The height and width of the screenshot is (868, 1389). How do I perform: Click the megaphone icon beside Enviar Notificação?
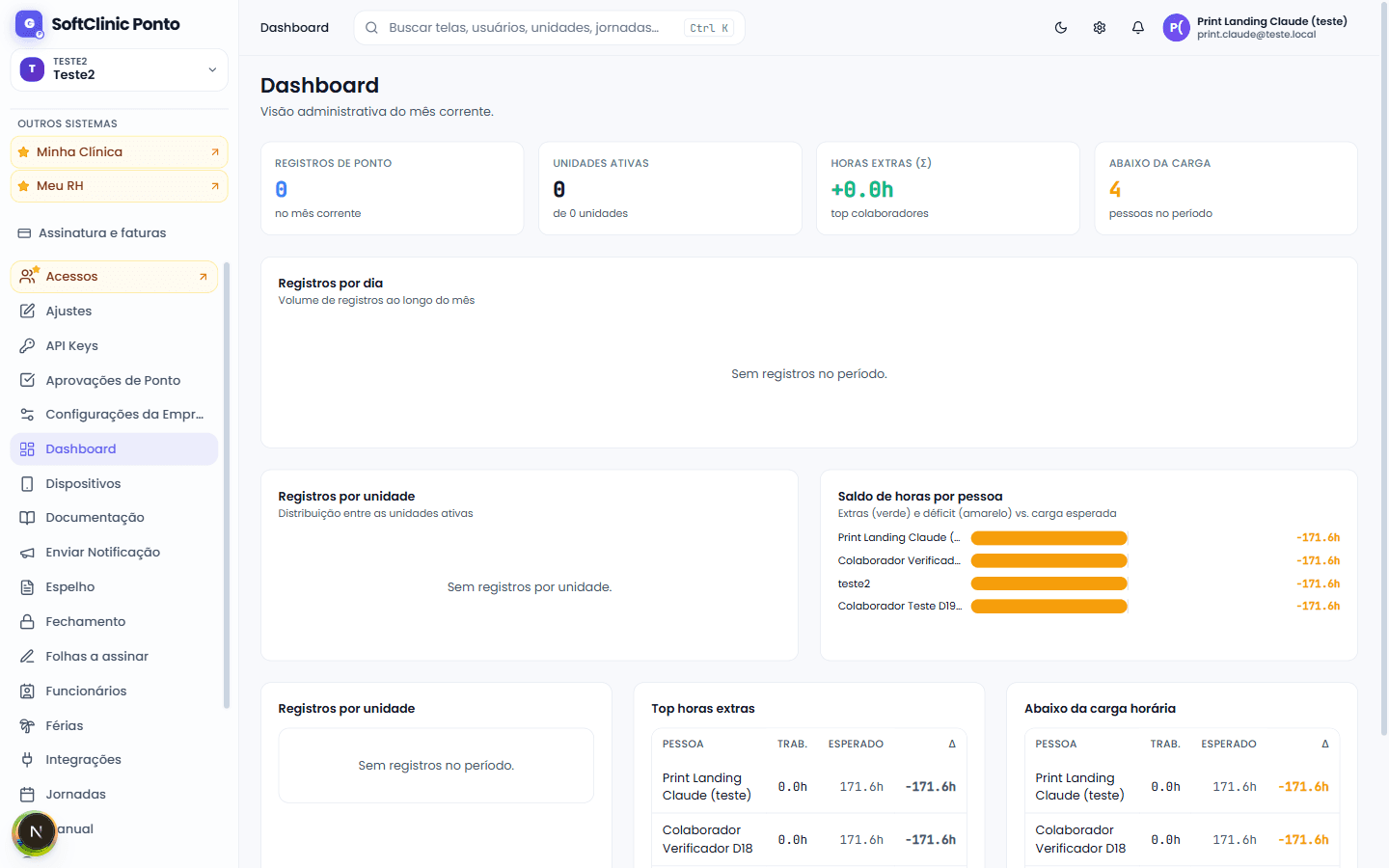28,553
